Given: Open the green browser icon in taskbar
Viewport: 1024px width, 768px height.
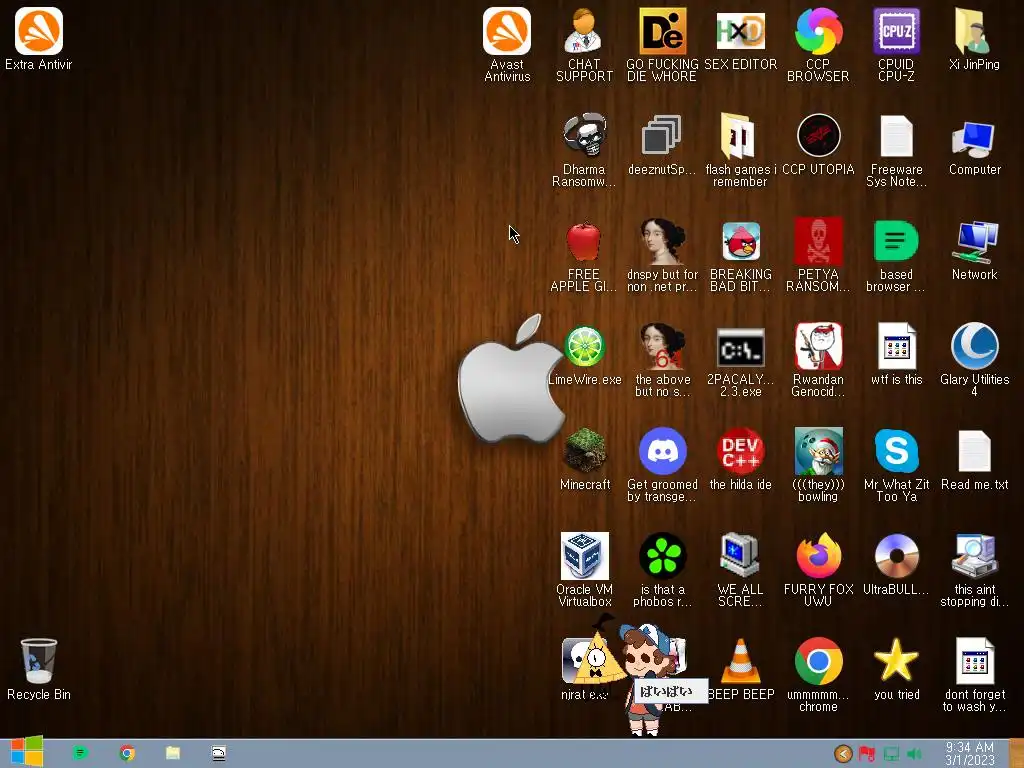Looking at the screenshot, I should click(80, 753).
